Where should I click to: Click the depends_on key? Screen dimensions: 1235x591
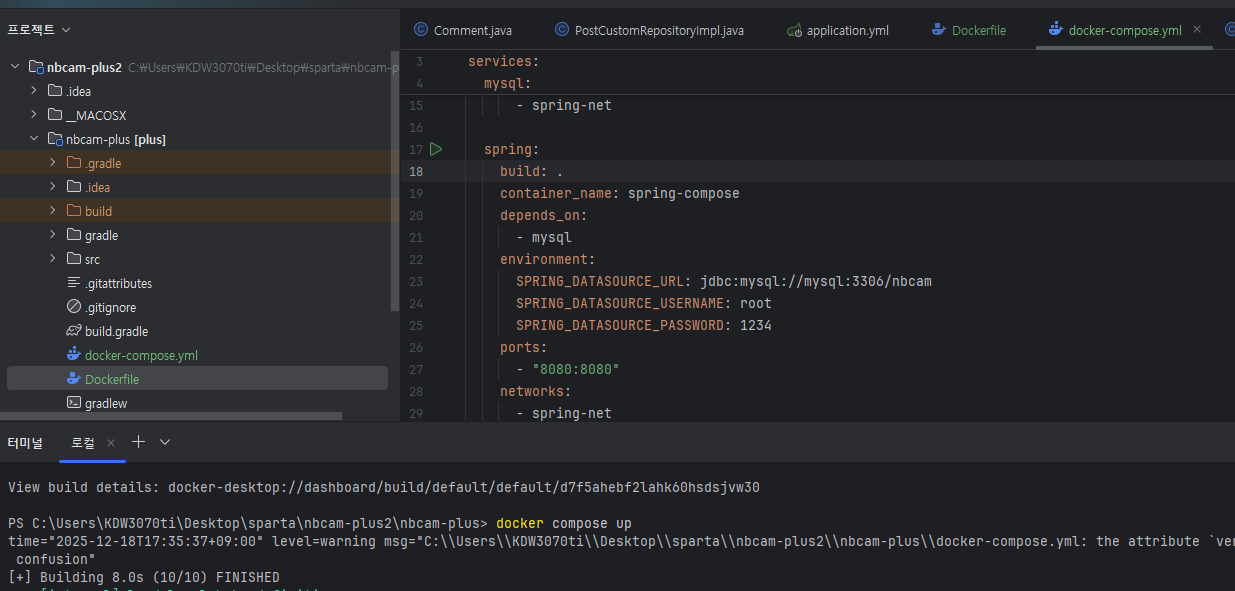(540, 215)
